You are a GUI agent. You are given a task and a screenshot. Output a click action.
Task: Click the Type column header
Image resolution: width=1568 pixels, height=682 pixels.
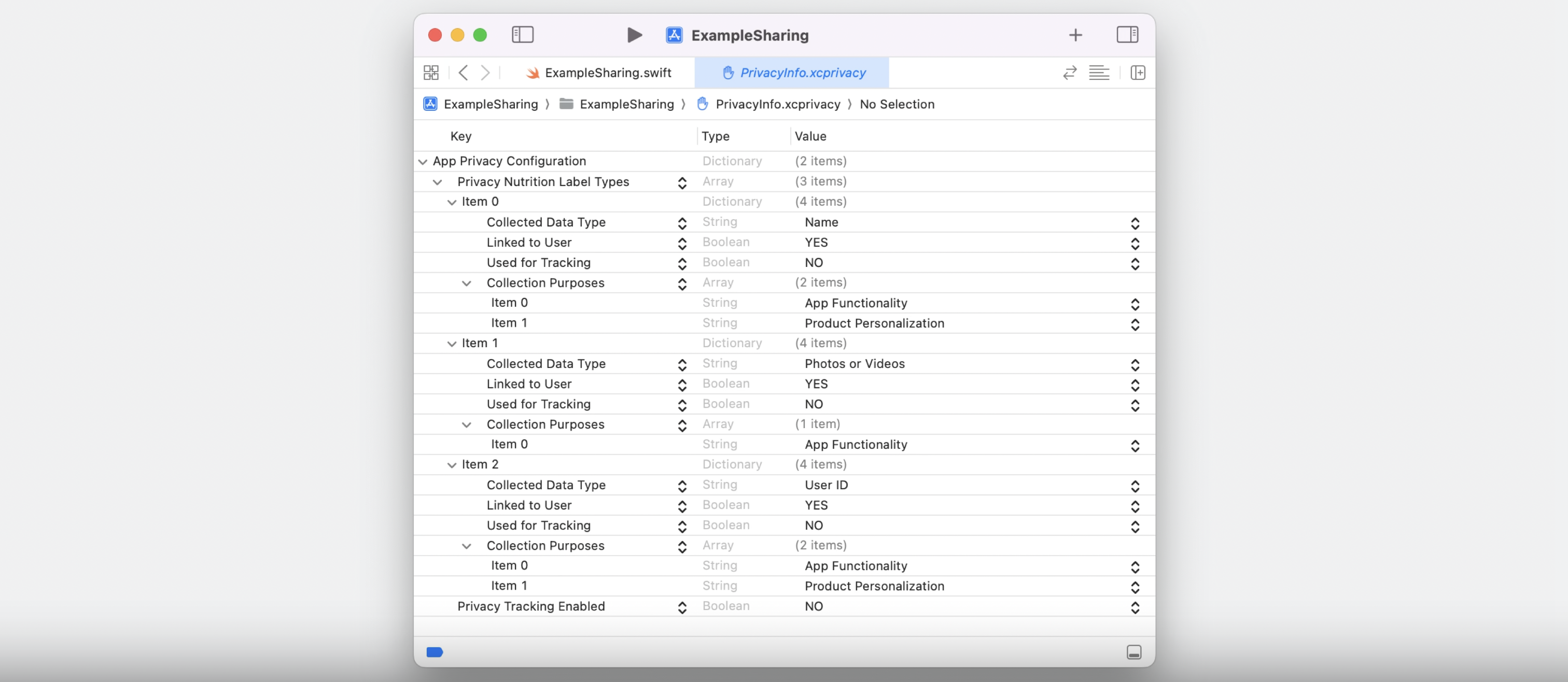pyautogui.click(x=715, y=136)
